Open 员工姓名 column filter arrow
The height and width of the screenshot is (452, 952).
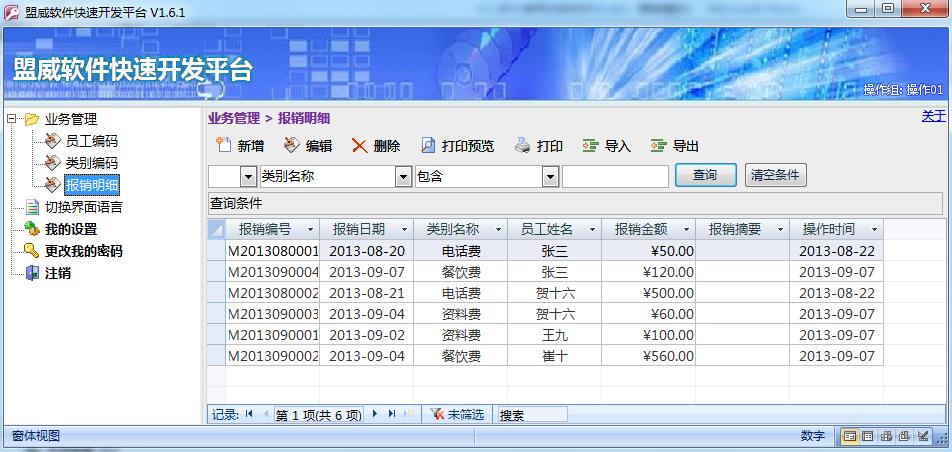[593, 230]
